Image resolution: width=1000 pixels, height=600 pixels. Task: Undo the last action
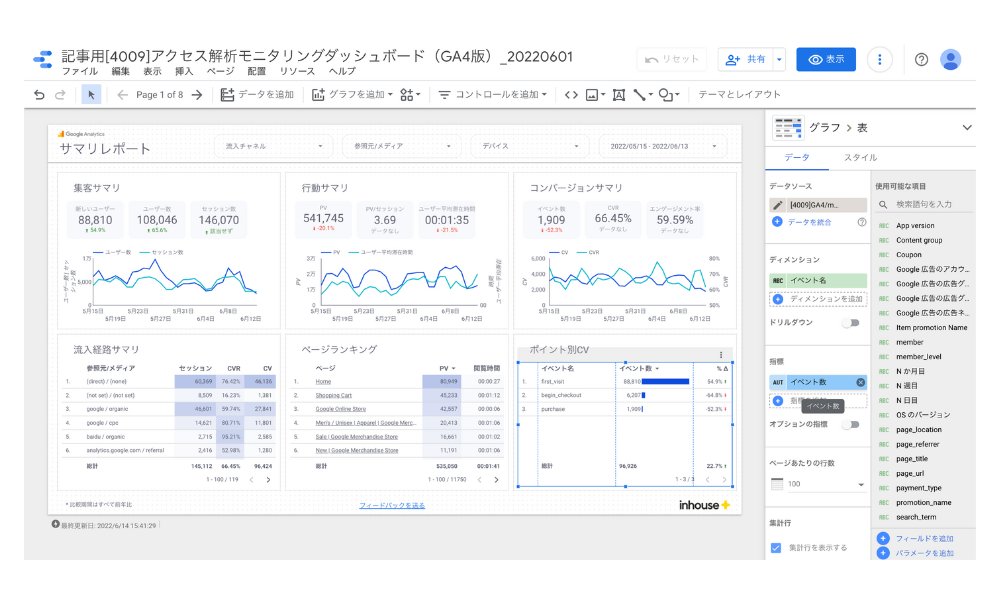(40, 94)
